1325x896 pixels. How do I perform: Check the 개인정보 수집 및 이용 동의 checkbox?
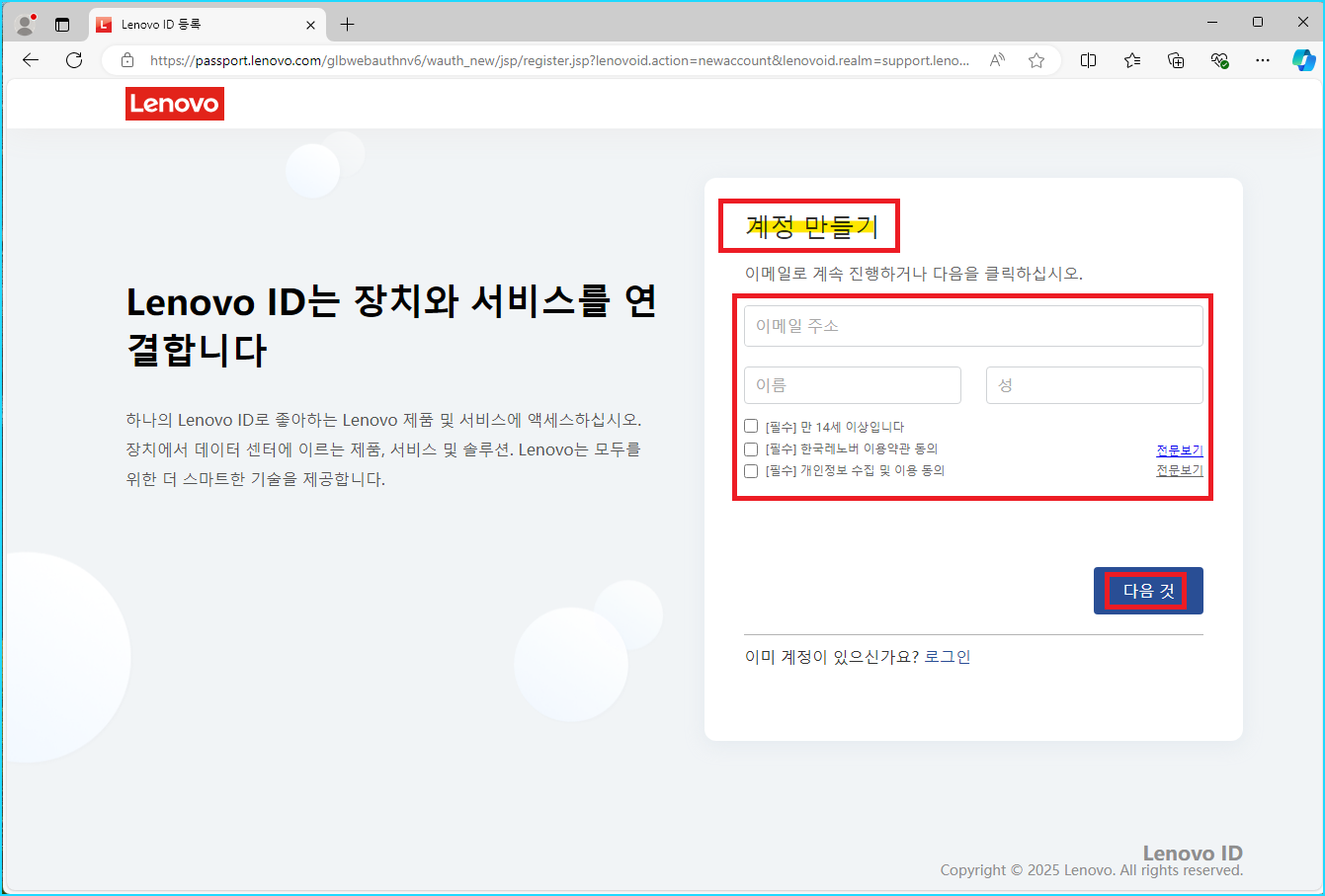[x=751, y=471]
